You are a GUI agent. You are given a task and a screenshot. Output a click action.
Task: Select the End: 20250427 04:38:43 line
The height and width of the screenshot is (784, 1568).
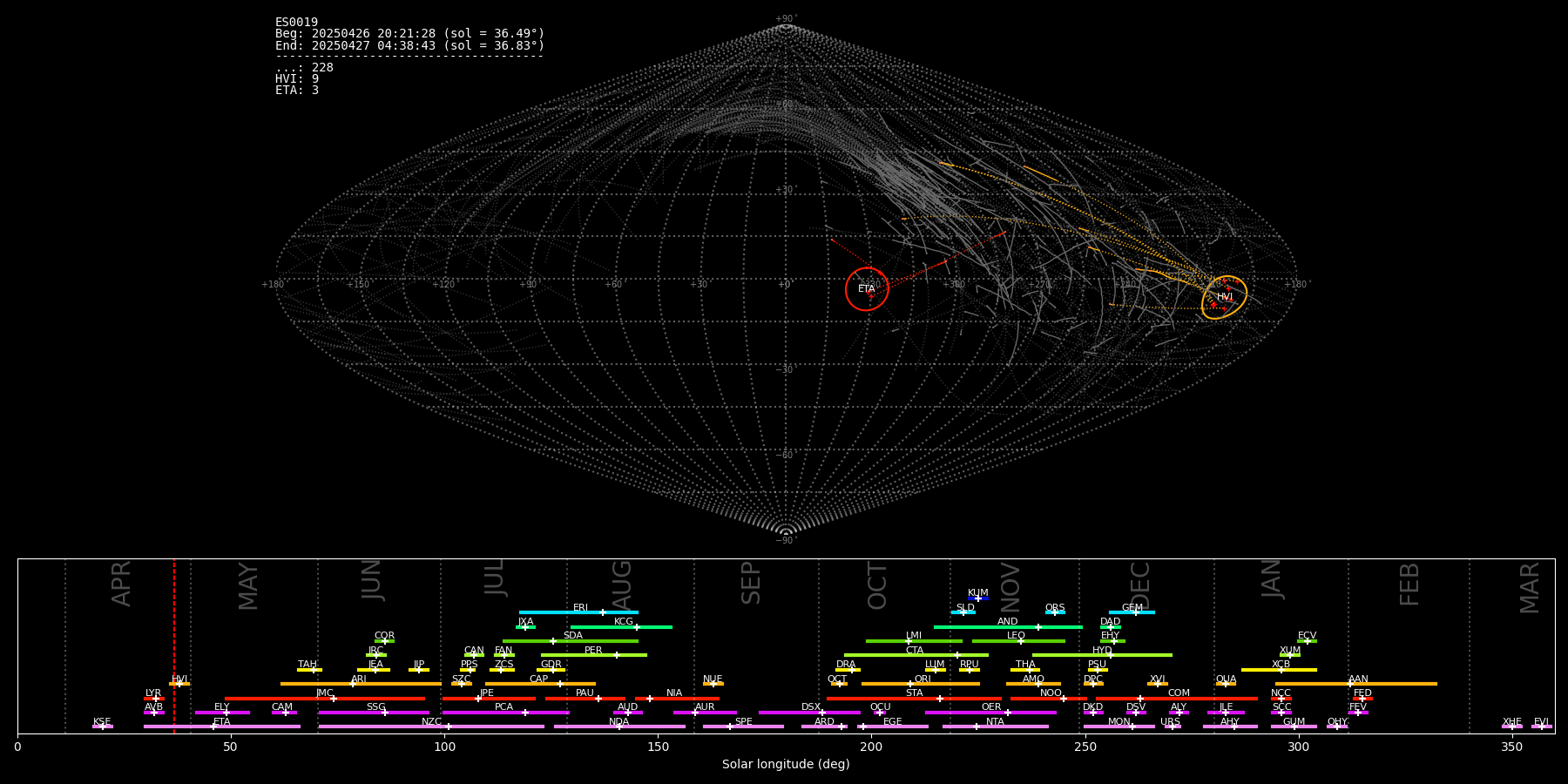[409, 45]
